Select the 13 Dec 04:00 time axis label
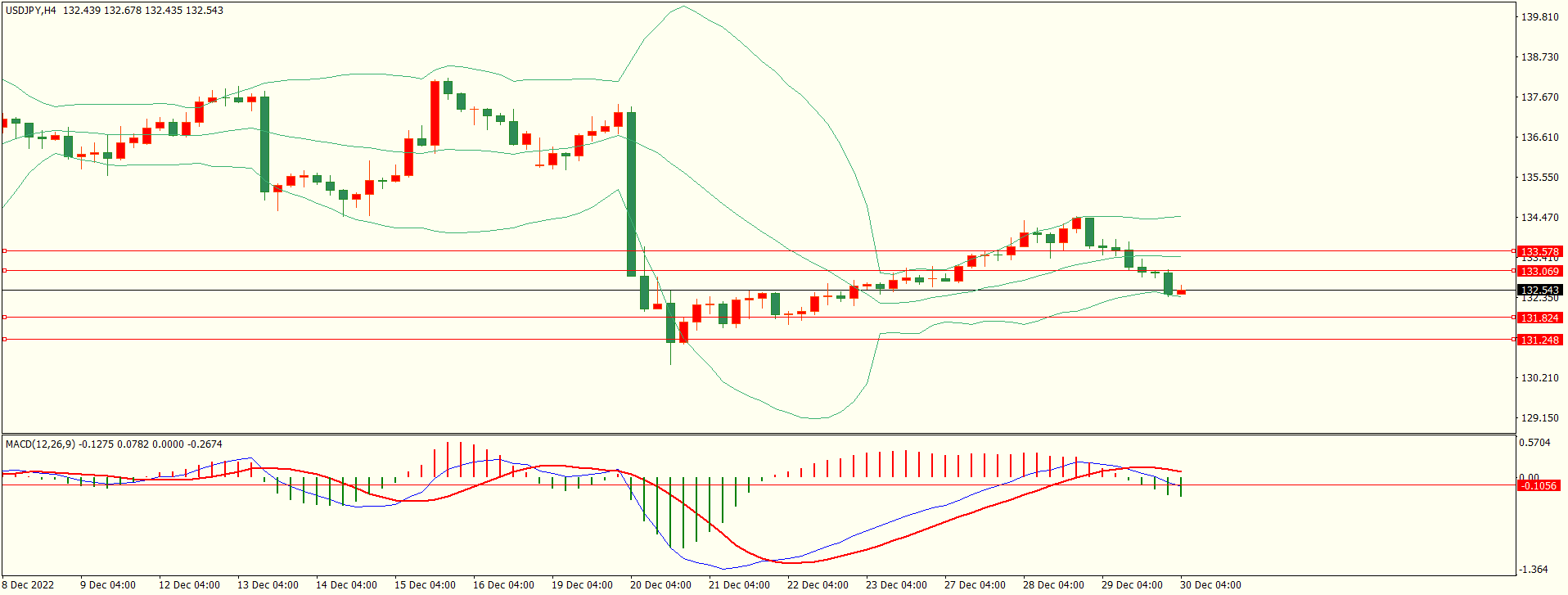This screenshot has height=595, width=1568. click(x=268, y=585)
